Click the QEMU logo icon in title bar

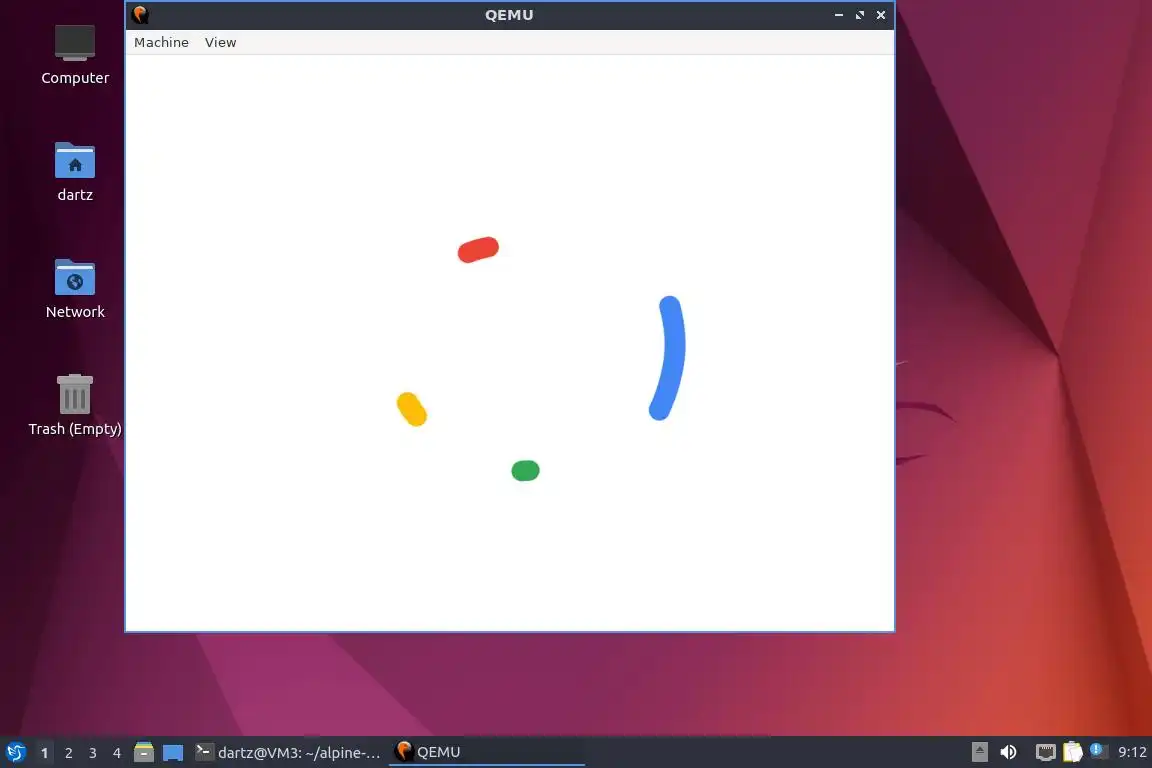[140, 15]
